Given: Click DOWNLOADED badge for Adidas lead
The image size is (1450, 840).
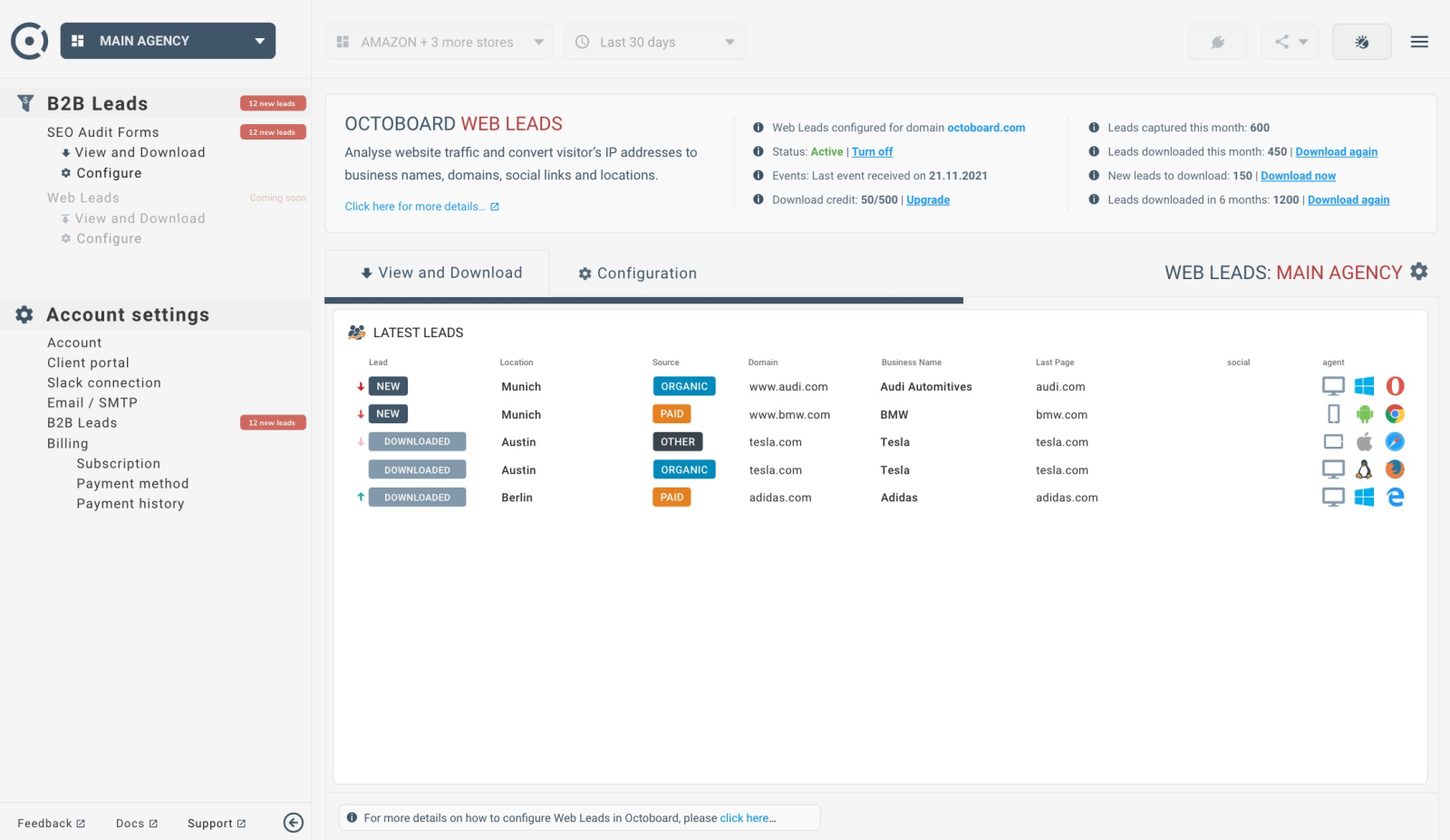Looking at the screenshot, I should (x=417, y=497).
